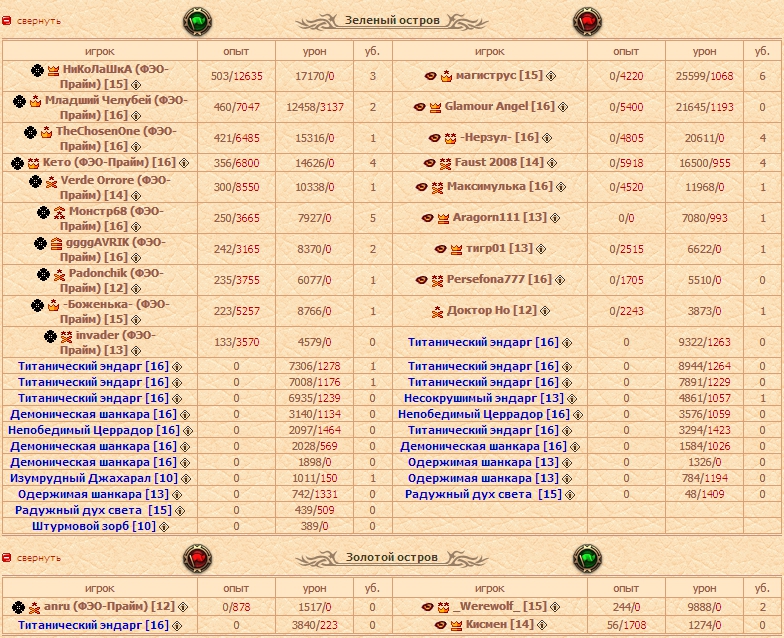The height and width of the screenshot is (638, 784).
Task: Open info icon next to Кето
Action: coord(184,163)
